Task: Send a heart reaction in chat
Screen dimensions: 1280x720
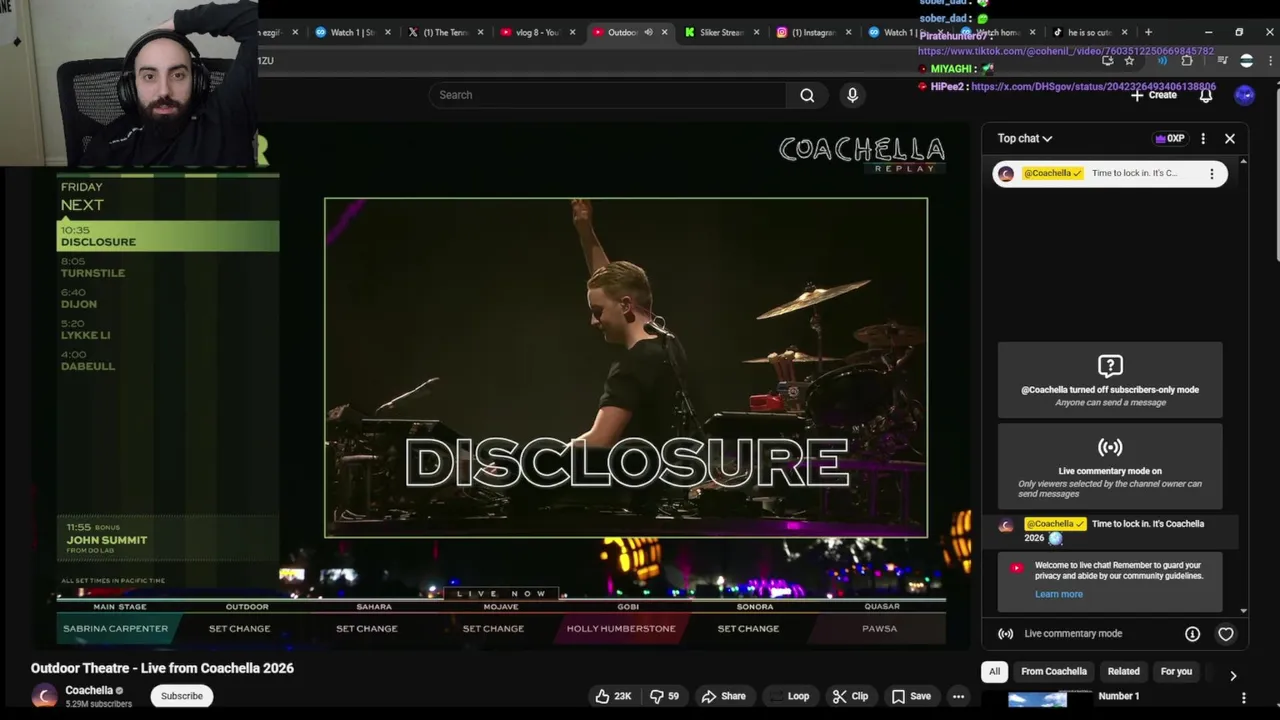Action: [1226, 634]
